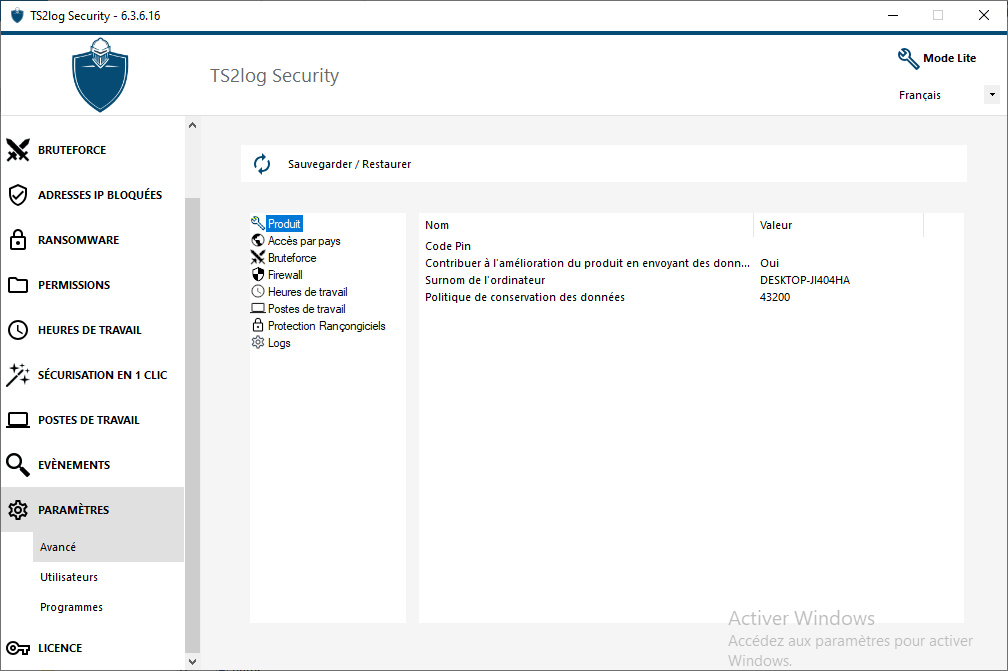Open the LICENCE section
Viewport: 1008px width, 671px height.
60,648
